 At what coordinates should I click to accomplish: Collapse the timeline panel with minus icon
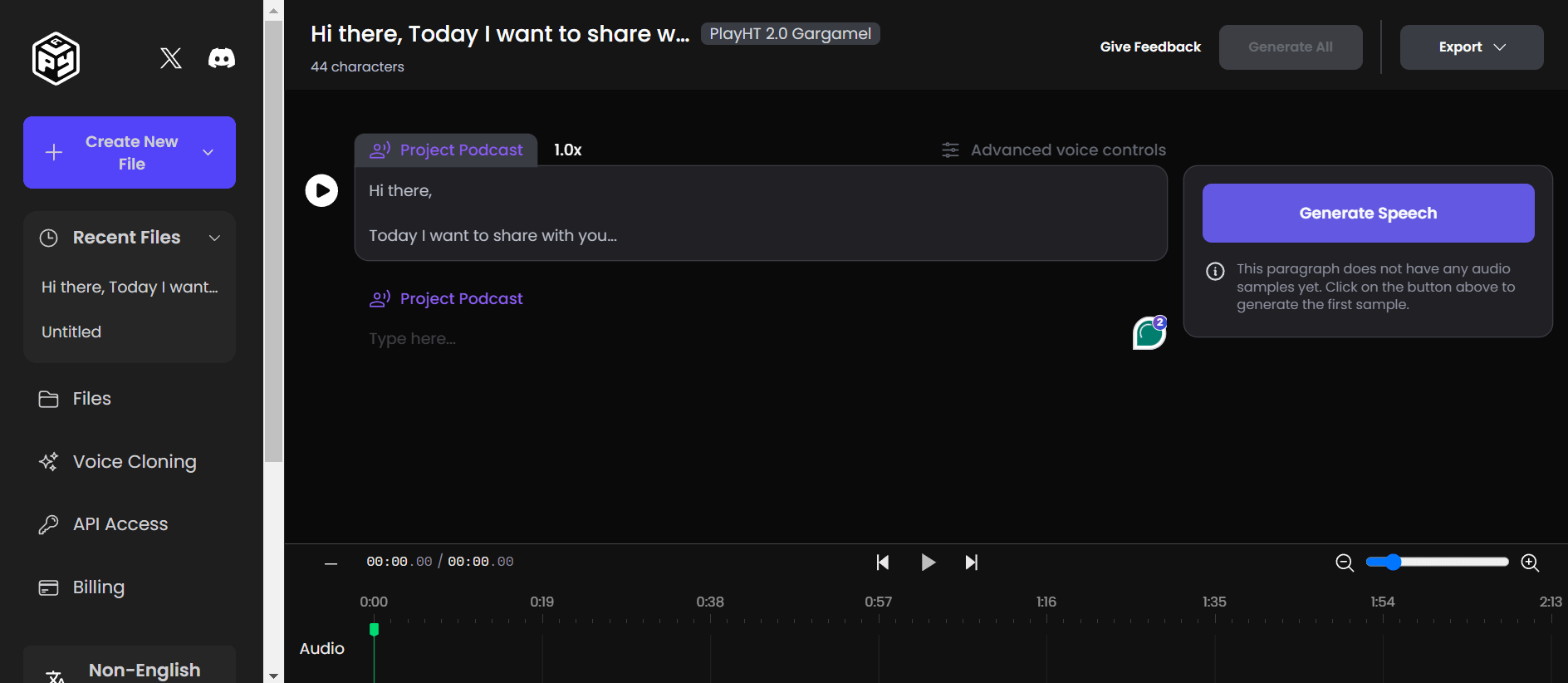[331, 563]
